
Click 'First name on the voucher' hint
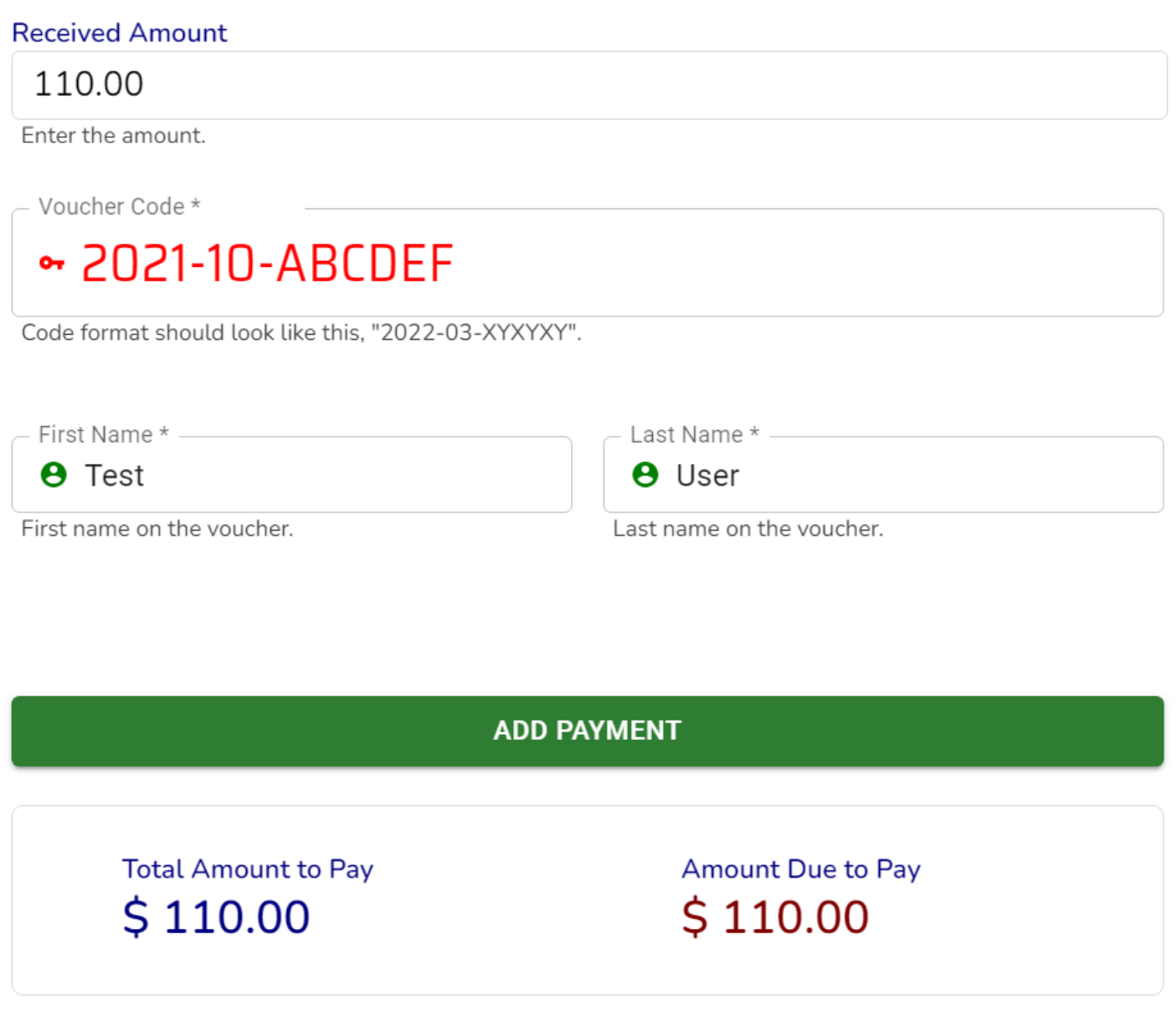[x=157, y=529]
